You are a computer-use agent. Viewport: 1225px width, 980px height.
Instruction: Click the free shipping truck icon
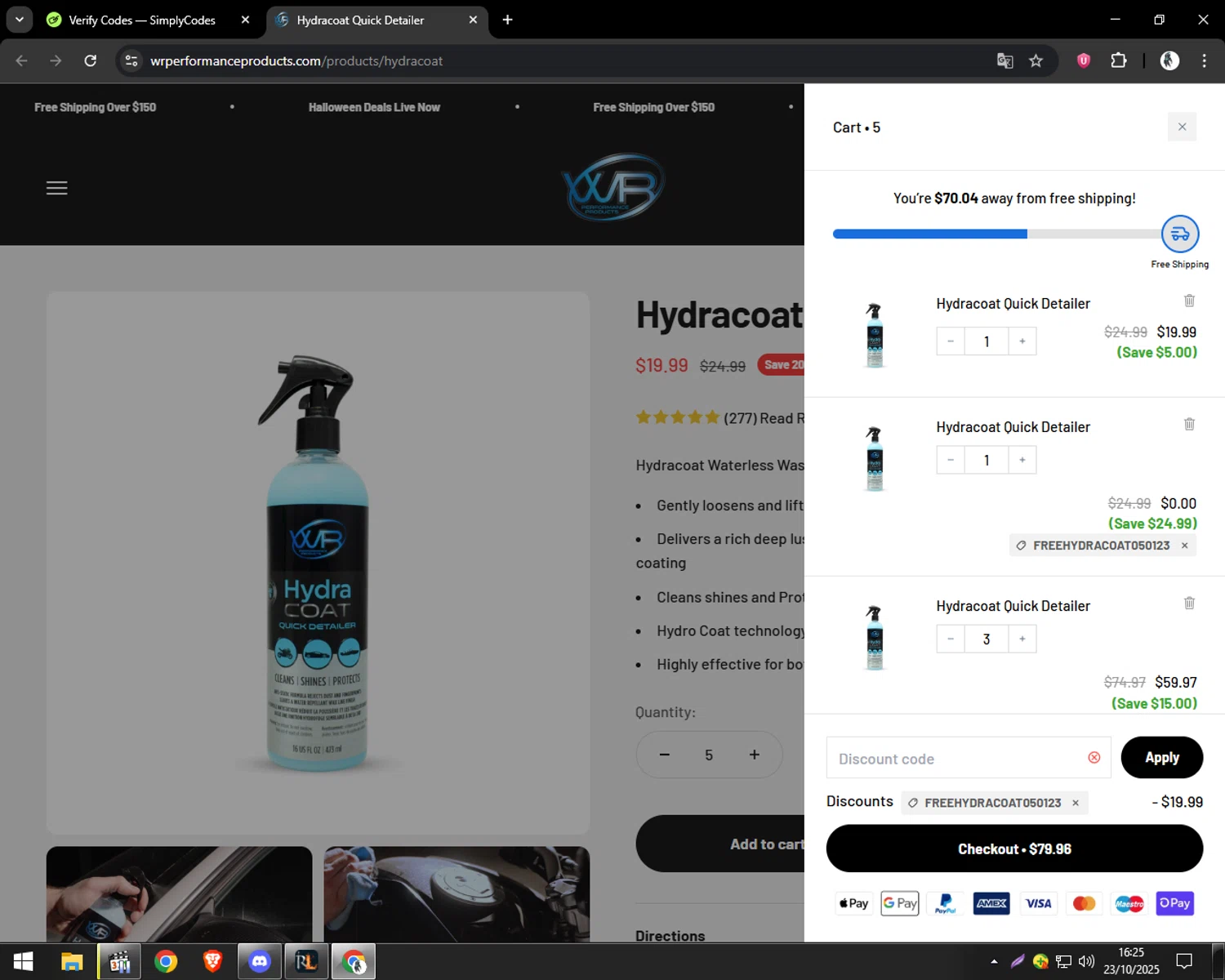click(x=1180, y=234)
